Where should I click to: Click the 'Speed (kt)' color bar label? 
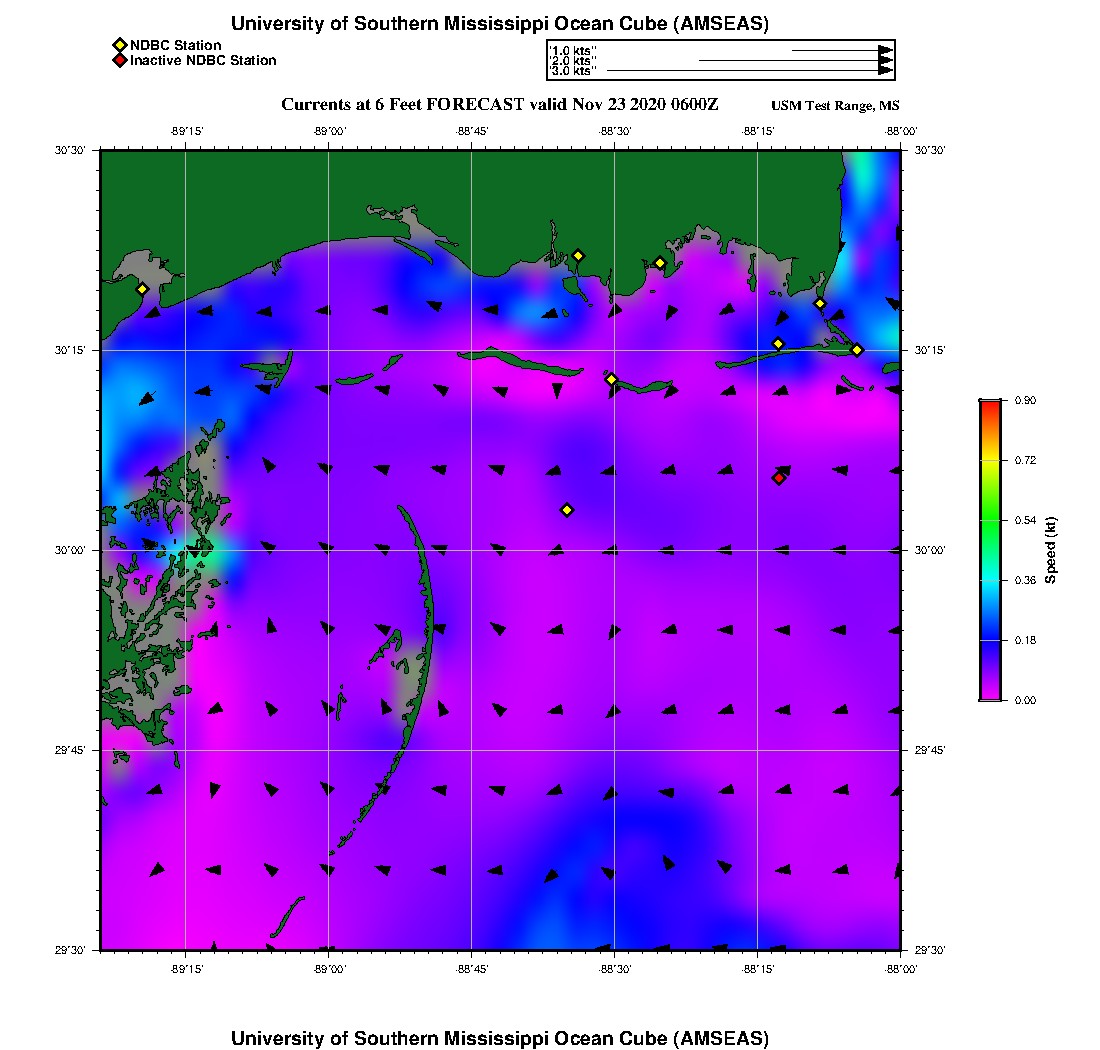click(x=1050, y=550)
